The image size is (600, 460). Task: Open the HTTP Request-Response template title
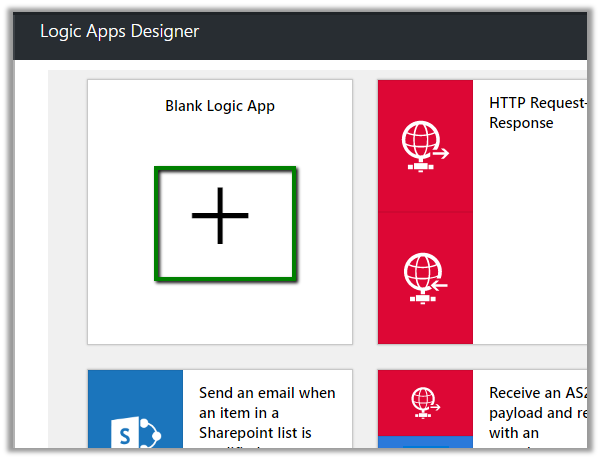538,113
